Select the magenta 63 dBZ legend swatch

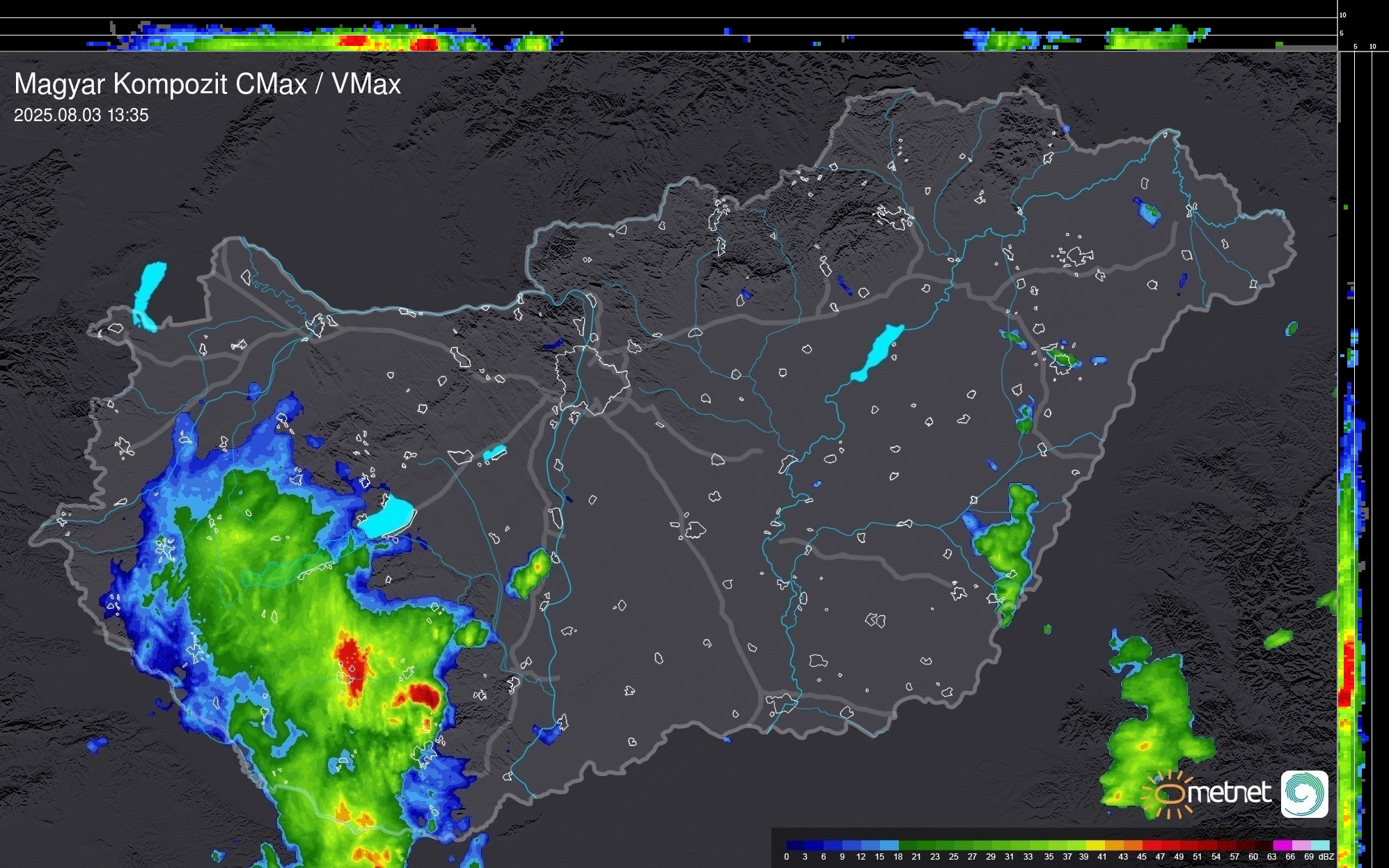[x=1281, y=845]
